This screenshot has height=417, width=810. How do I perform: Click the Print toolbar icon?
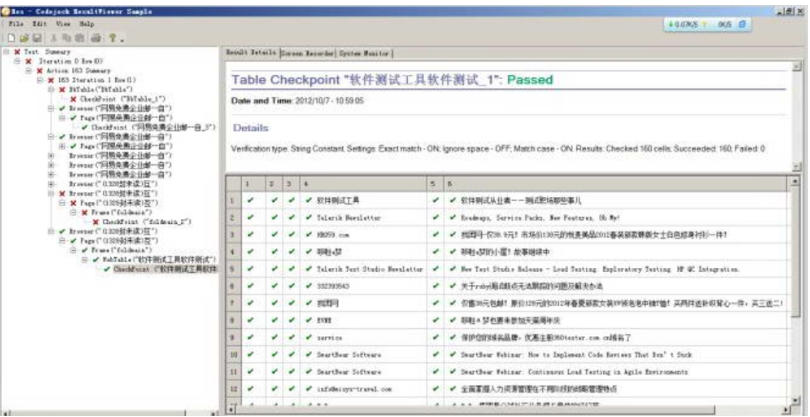click(96, 37)
